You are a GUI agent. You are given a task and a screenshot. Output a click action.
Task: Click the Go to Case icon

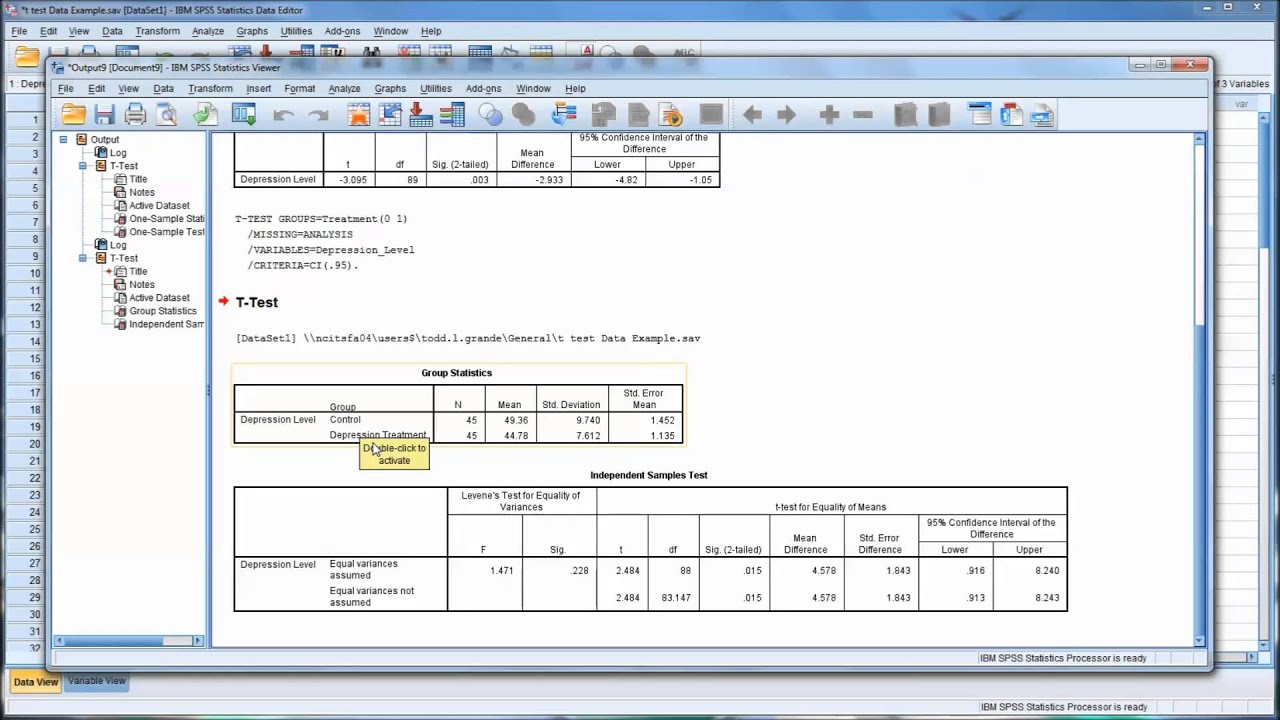(x=390, y=115)
